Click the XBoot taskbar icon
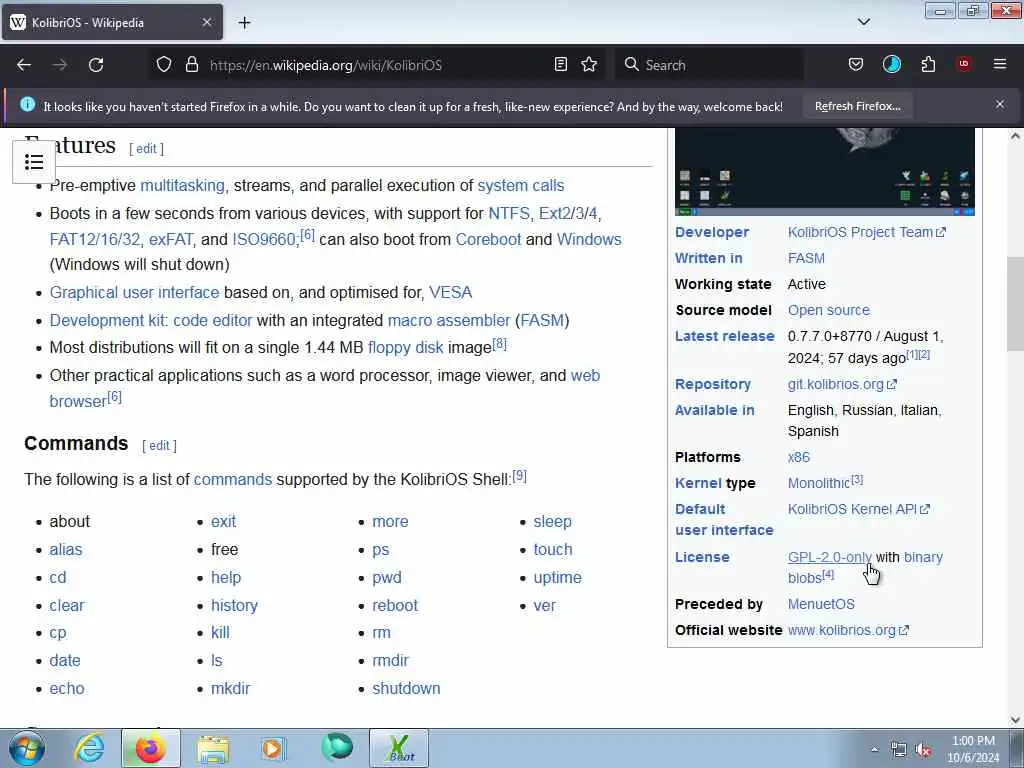 click(400, 748)
